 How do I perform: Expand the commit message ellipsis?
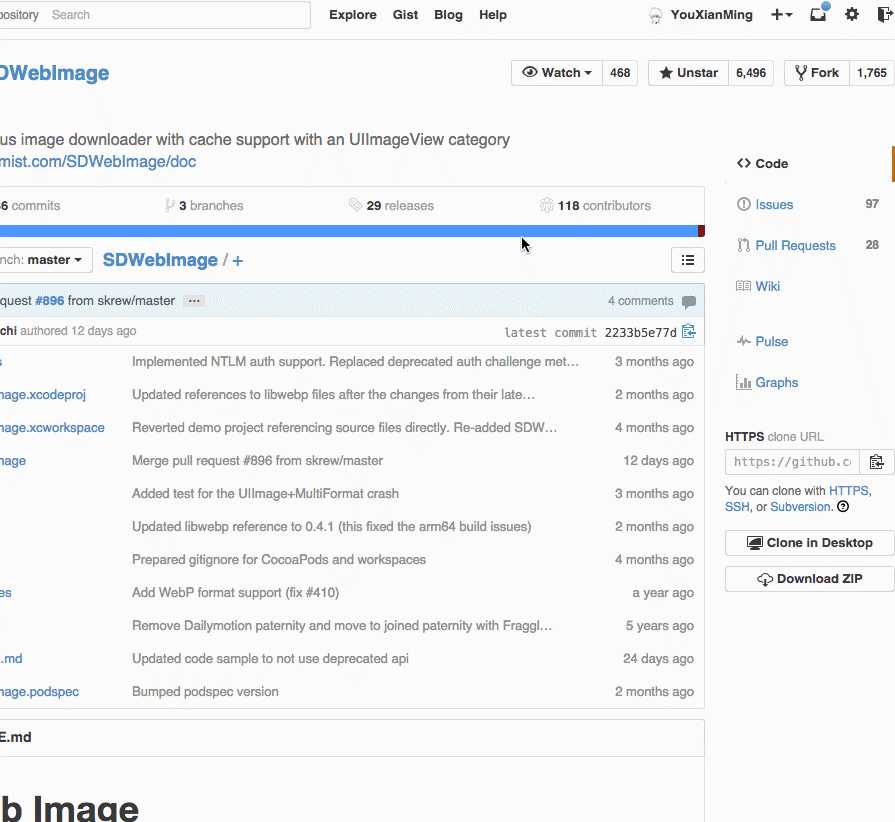click(194, 301)
